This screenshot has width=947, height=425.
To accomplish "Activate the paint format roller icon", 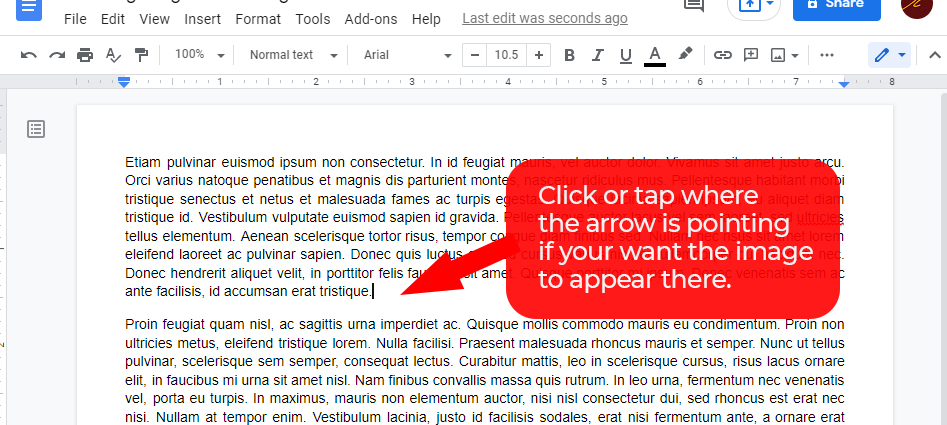I will point(141,55).
